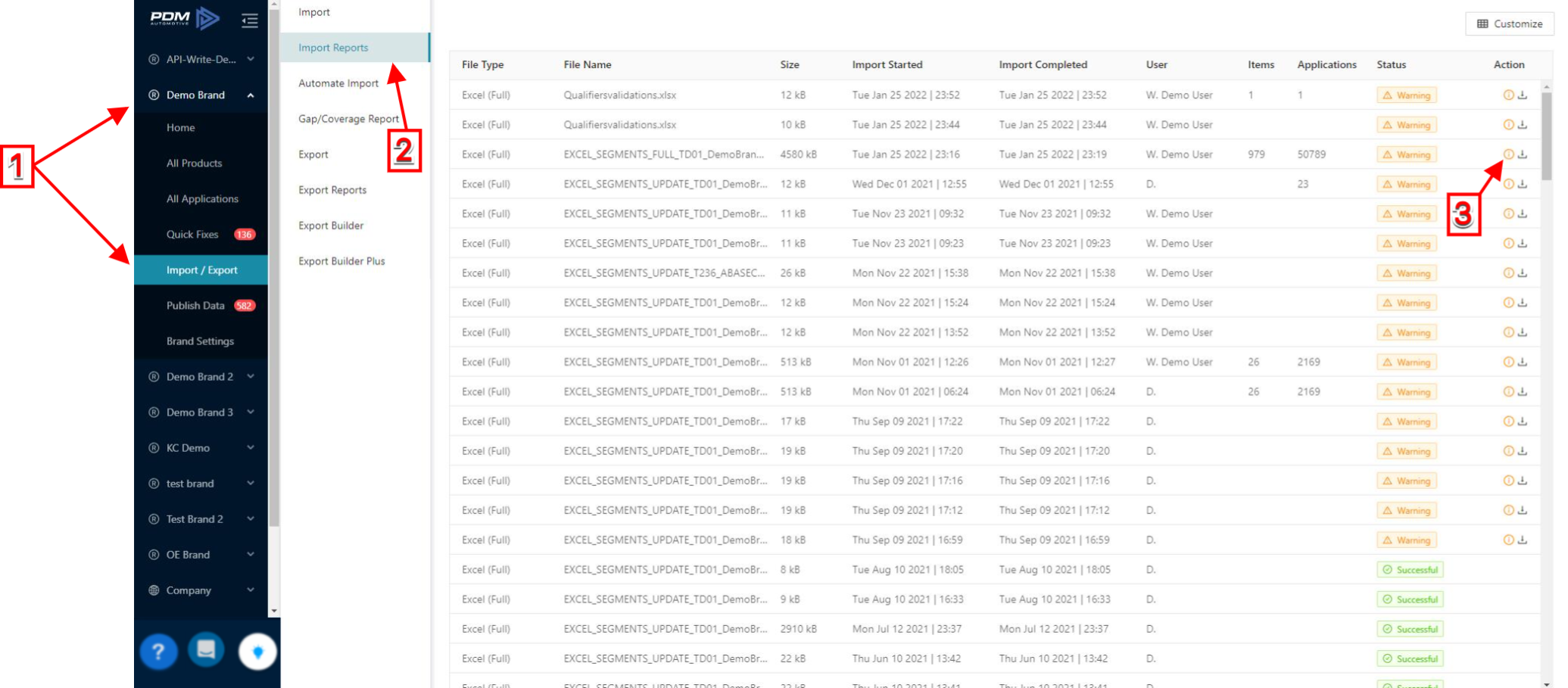Click the Import Started column header
1568x688 pixels.
pyautogui.click(x=887, y=65)
